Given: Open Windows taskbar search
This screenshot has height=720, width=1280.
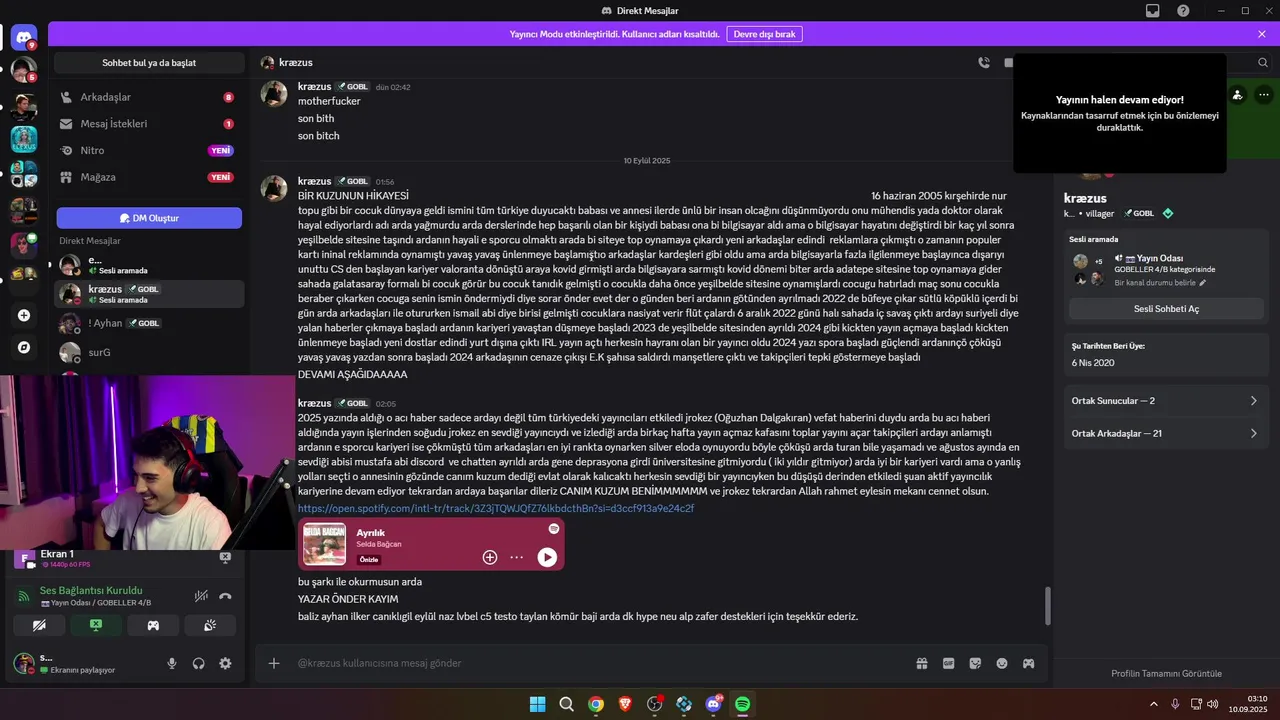Looking at the screenshot, I should [x=566, y=704].
